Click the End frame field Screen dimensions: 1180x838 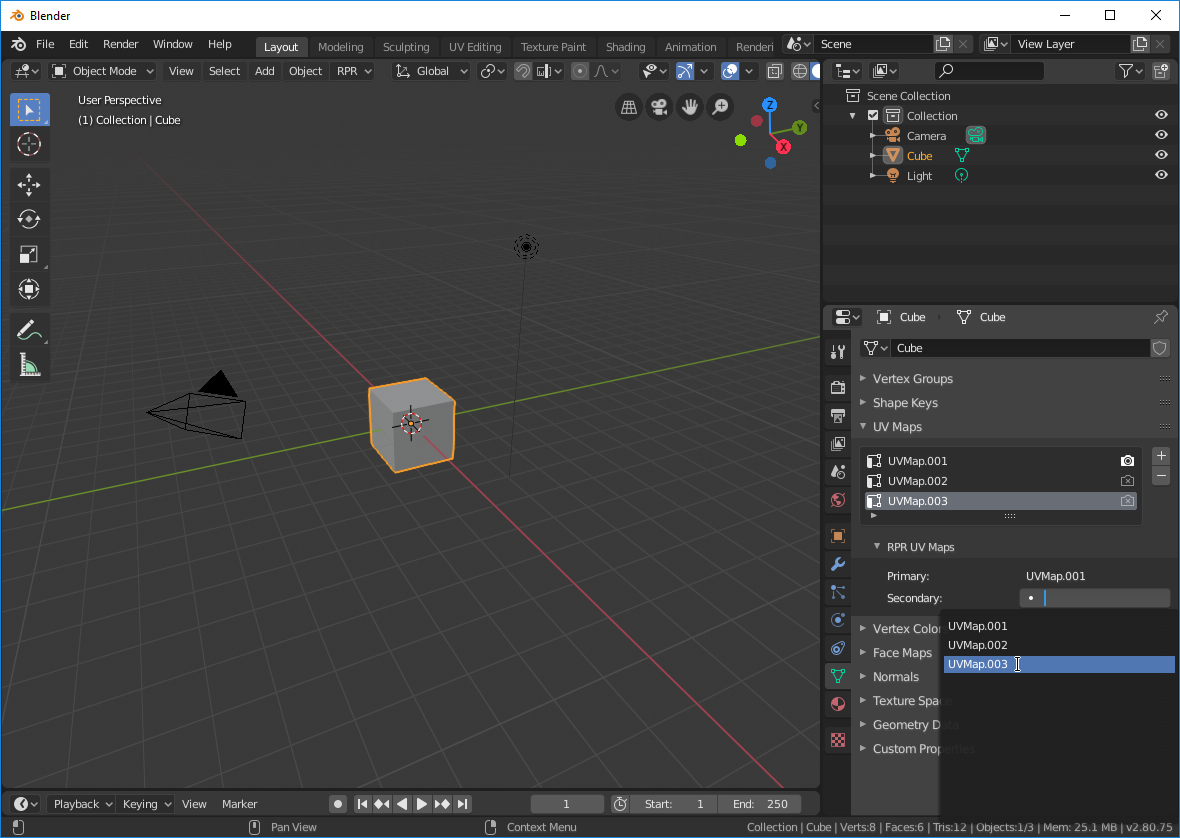[x=759, y=804]
